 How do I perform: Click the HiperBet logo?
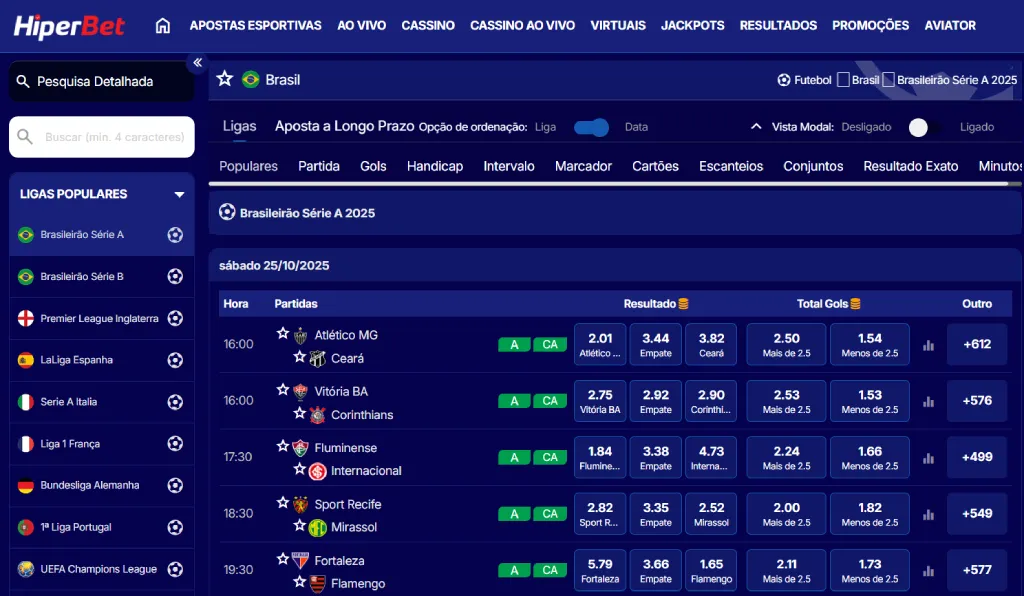click(69, 26)
